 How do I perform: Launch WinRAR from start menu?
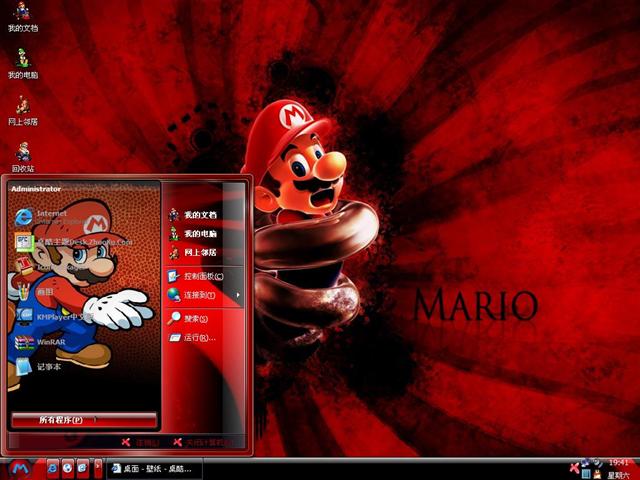click(40, 342)
